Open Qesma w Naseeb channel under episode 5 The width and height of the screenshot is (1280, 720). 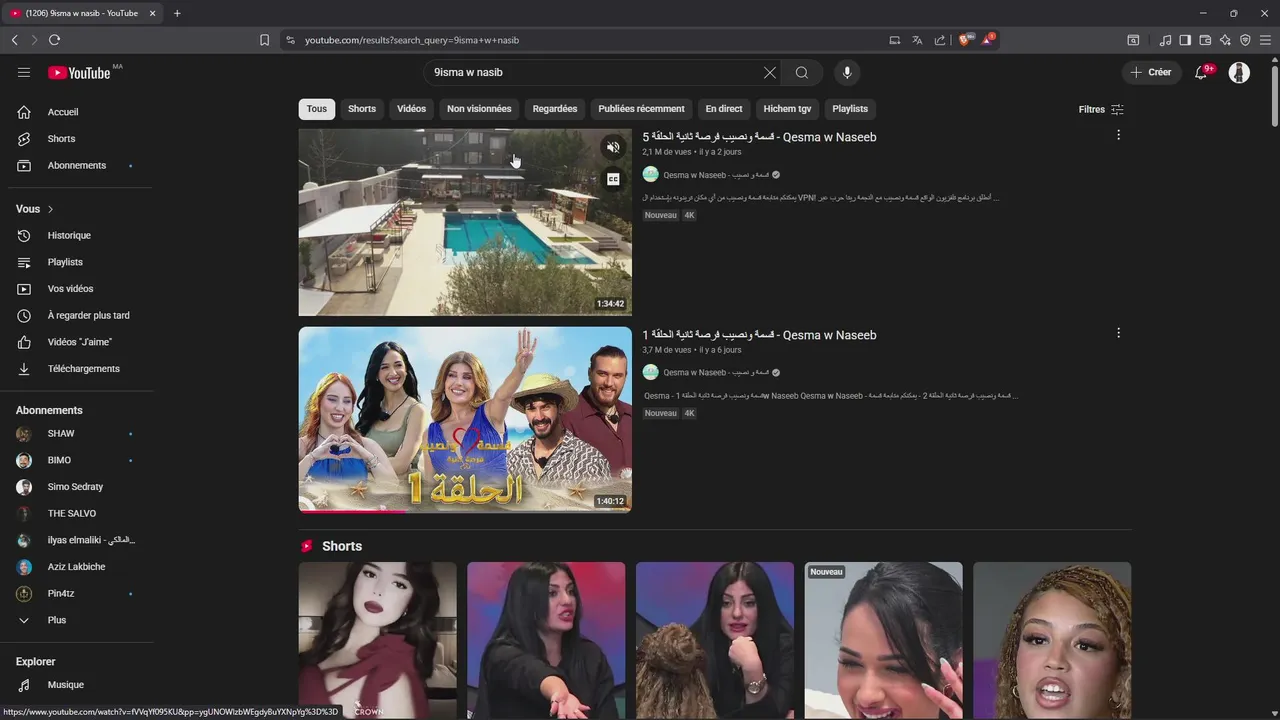(x=715, y=175)
